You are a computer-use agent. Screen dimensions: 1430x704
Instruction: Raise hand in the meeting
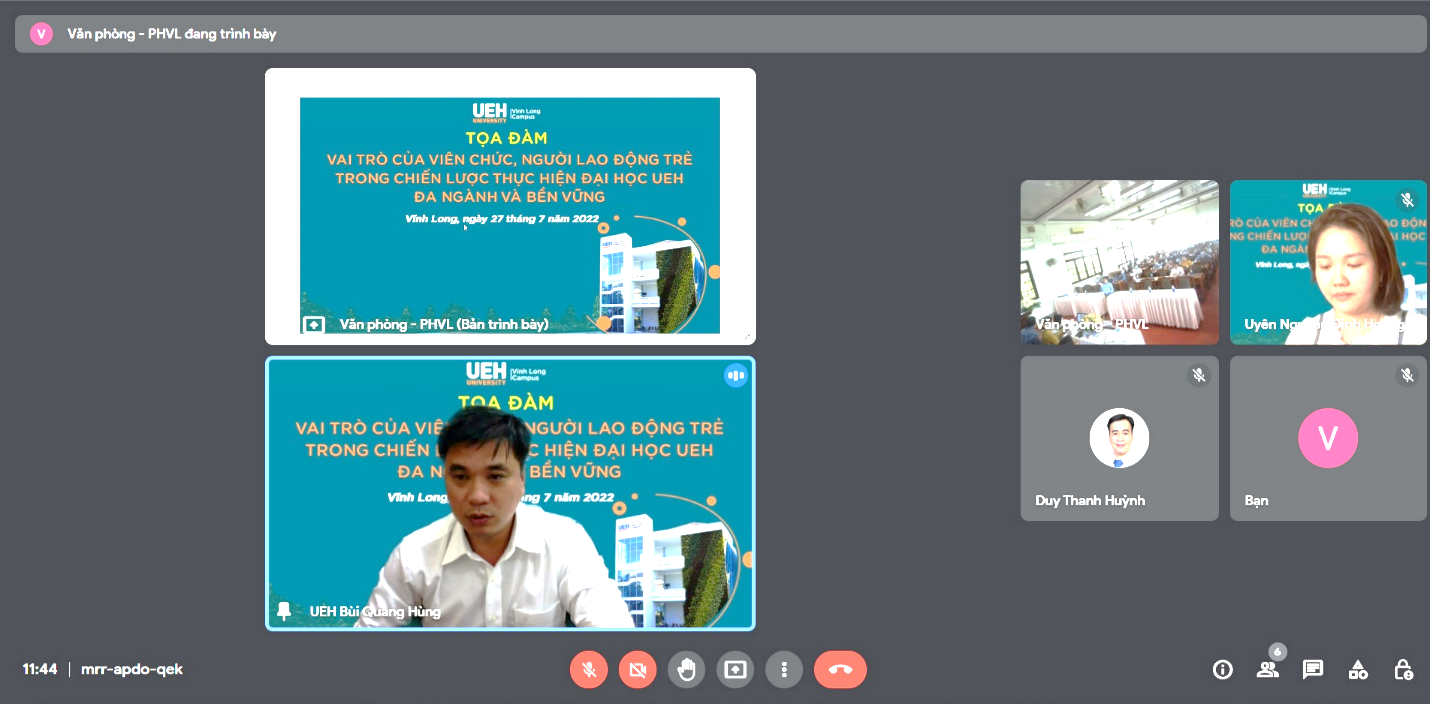[x=686, y=670]
